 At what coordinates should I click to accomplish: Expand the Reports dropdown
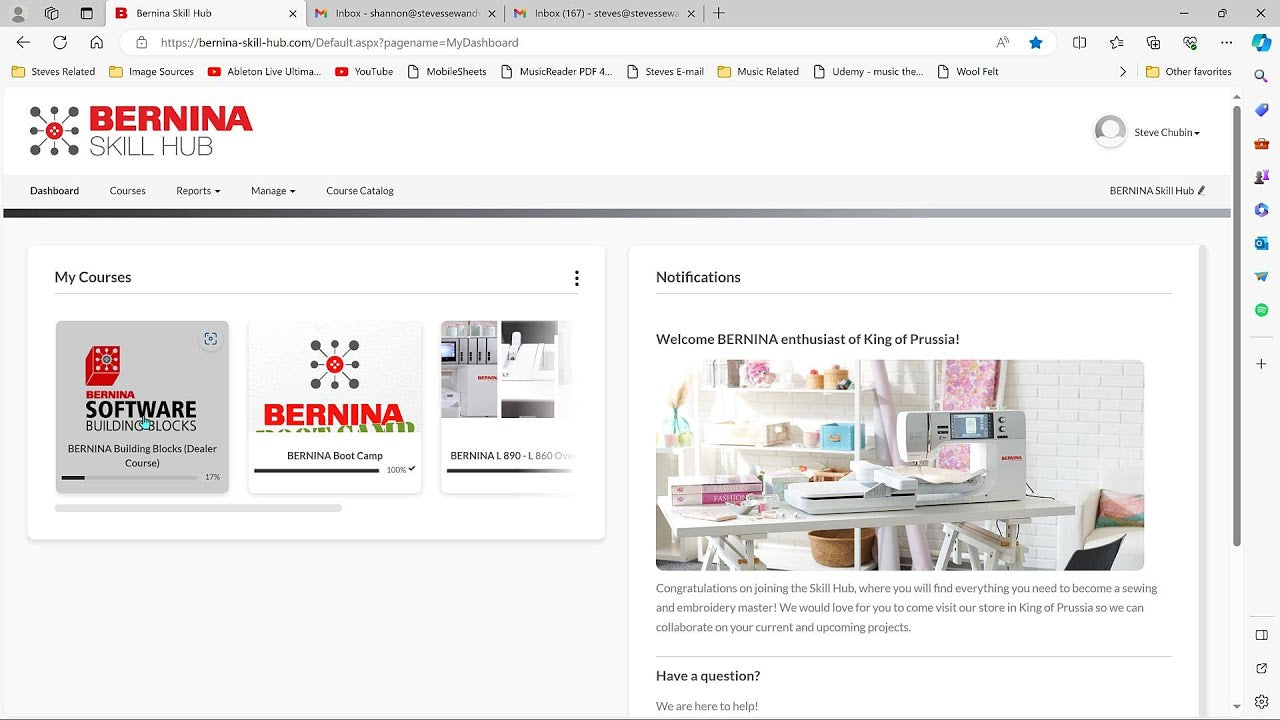pos(197,190)
